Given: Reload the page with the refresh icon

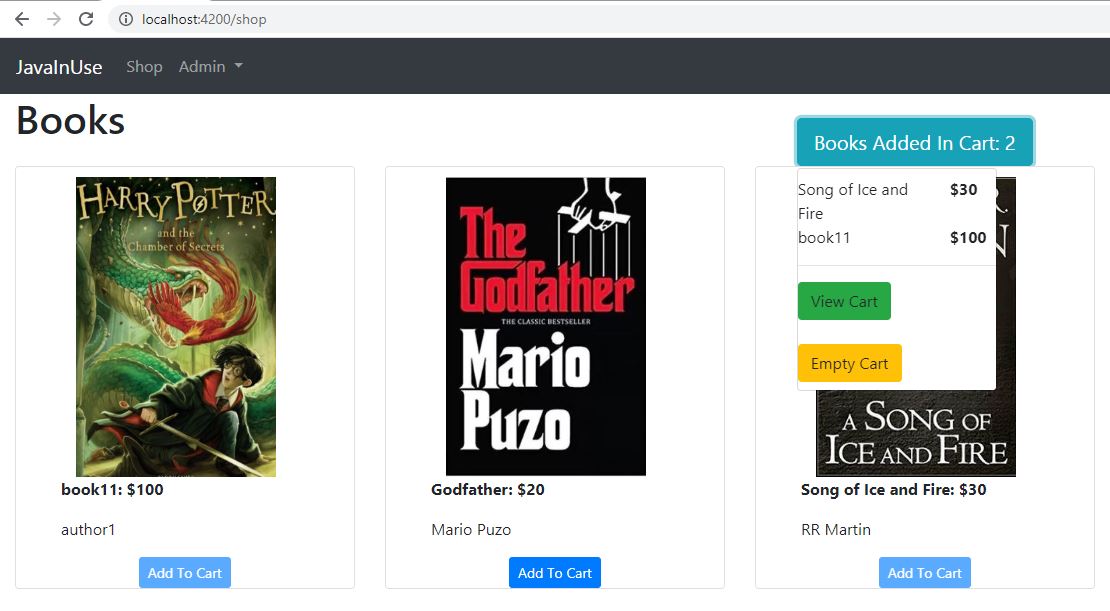Looking at the screenshot, I should click(x=86, y=19).
